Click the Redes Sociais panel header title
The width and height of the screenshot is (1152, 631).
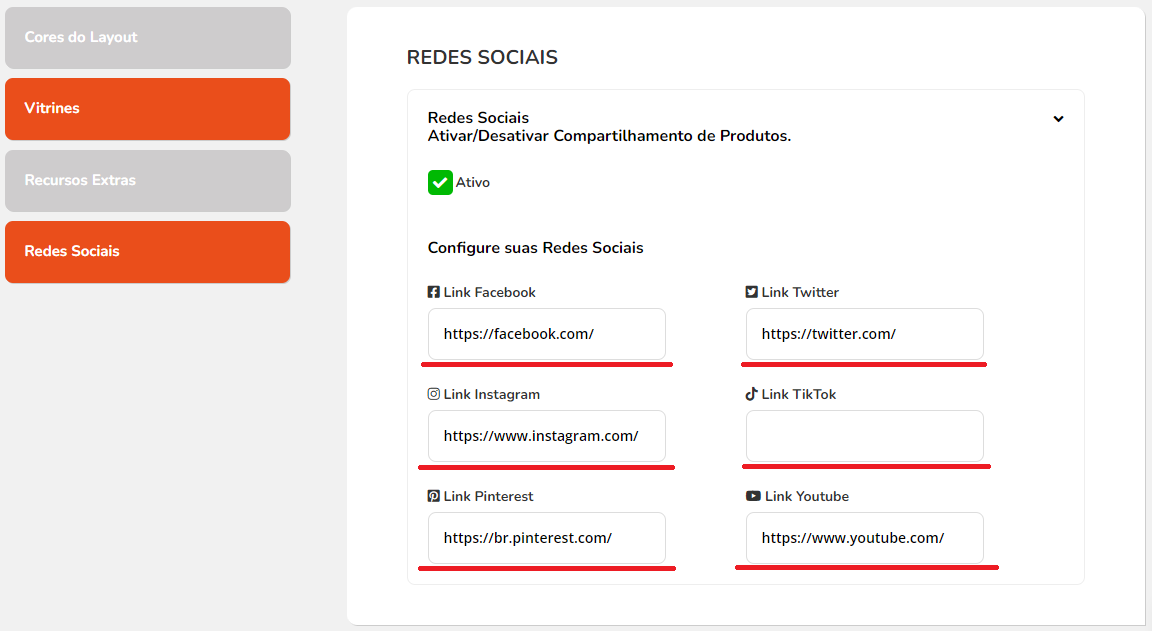pos(478,118)
